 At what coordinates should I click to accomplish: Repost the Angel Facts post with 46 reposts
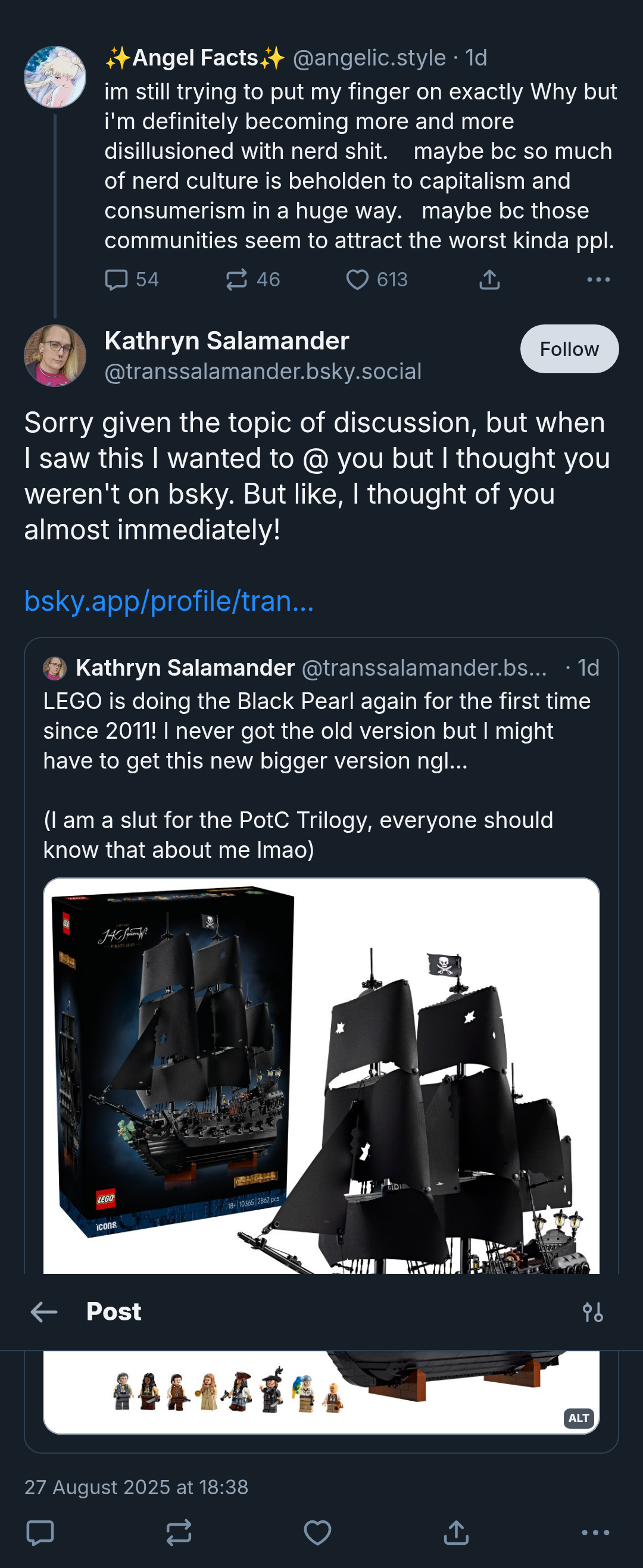pyautogui.click(x=252, y=279)
